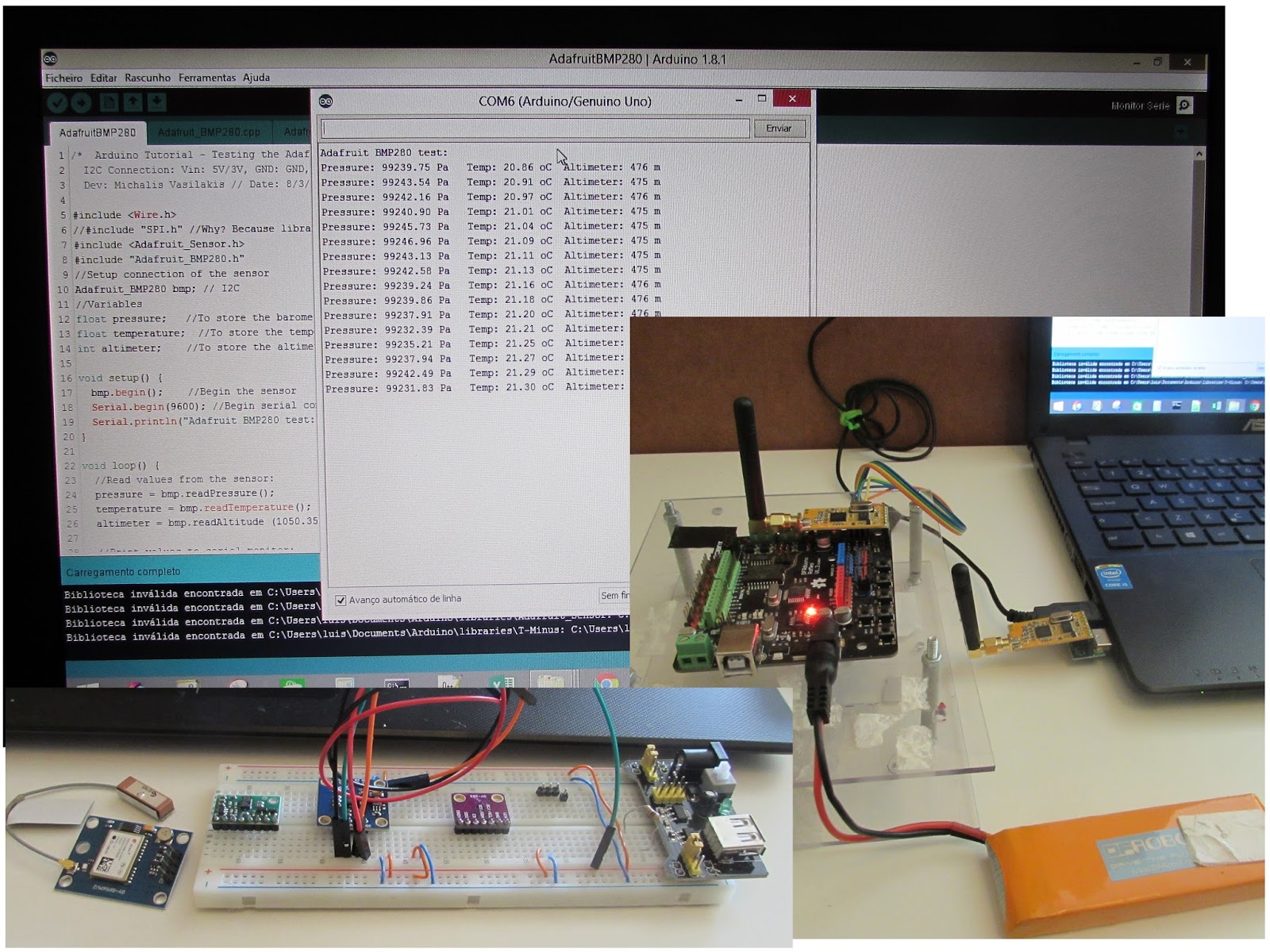Create a new sketch with the New icon
Screen dimensions: 1270x952
tap(109, 102)
